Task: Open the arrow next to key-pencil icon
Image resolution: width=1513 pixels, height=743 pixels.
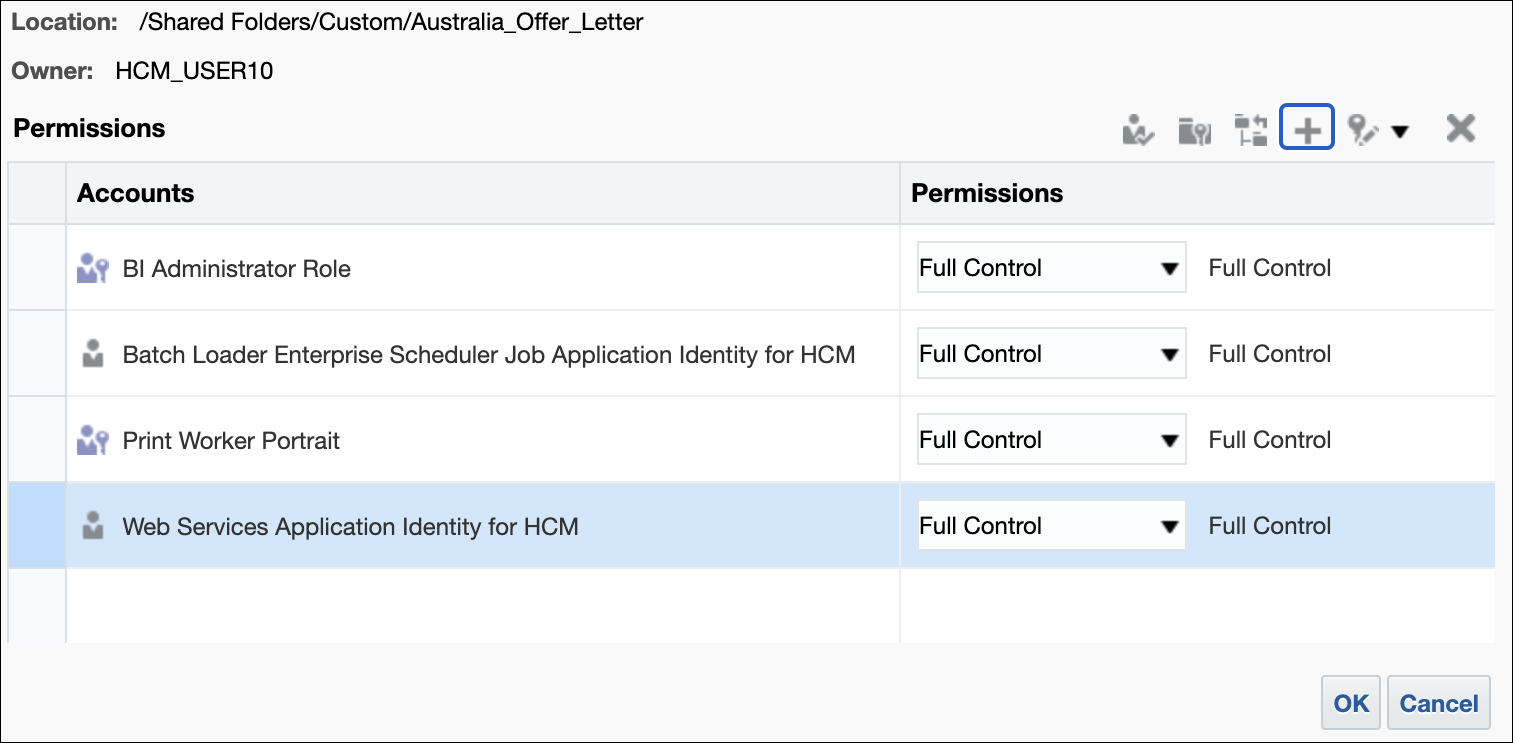Action: tap(1401, 131)
